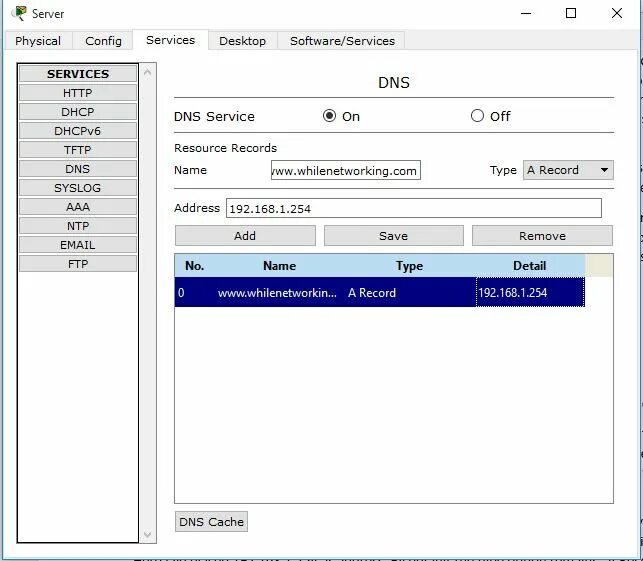Open the Software/Services tab
This screenshot has width=643, height=561.
(342, 41)
